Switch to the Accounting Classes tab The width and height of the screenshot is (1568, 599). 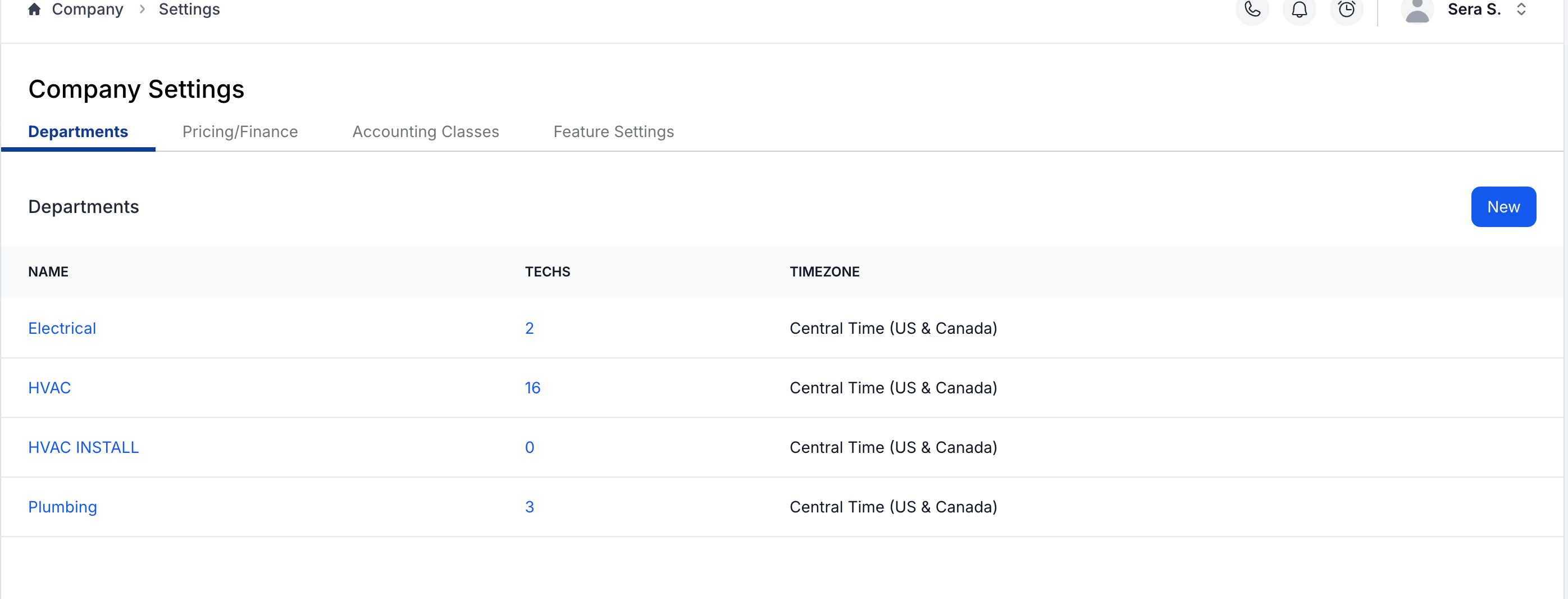426,131
